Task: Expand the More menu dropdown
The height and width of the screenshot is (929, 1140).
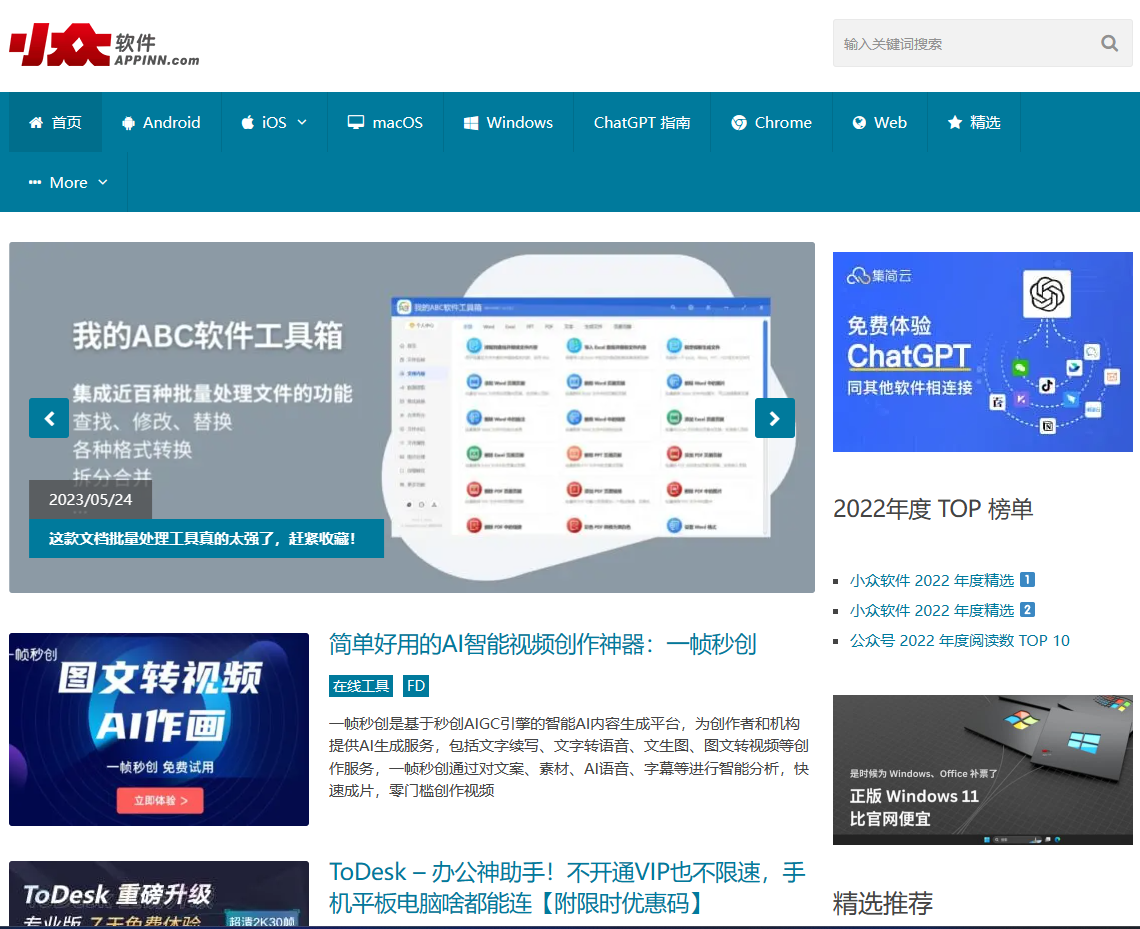Action: tap(68, 182)
